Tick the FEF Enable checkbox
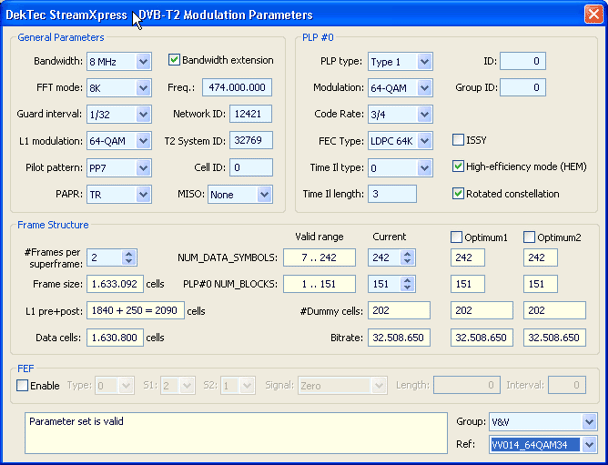The height and width of the screenshot is (465, 608). click(22, 385)
